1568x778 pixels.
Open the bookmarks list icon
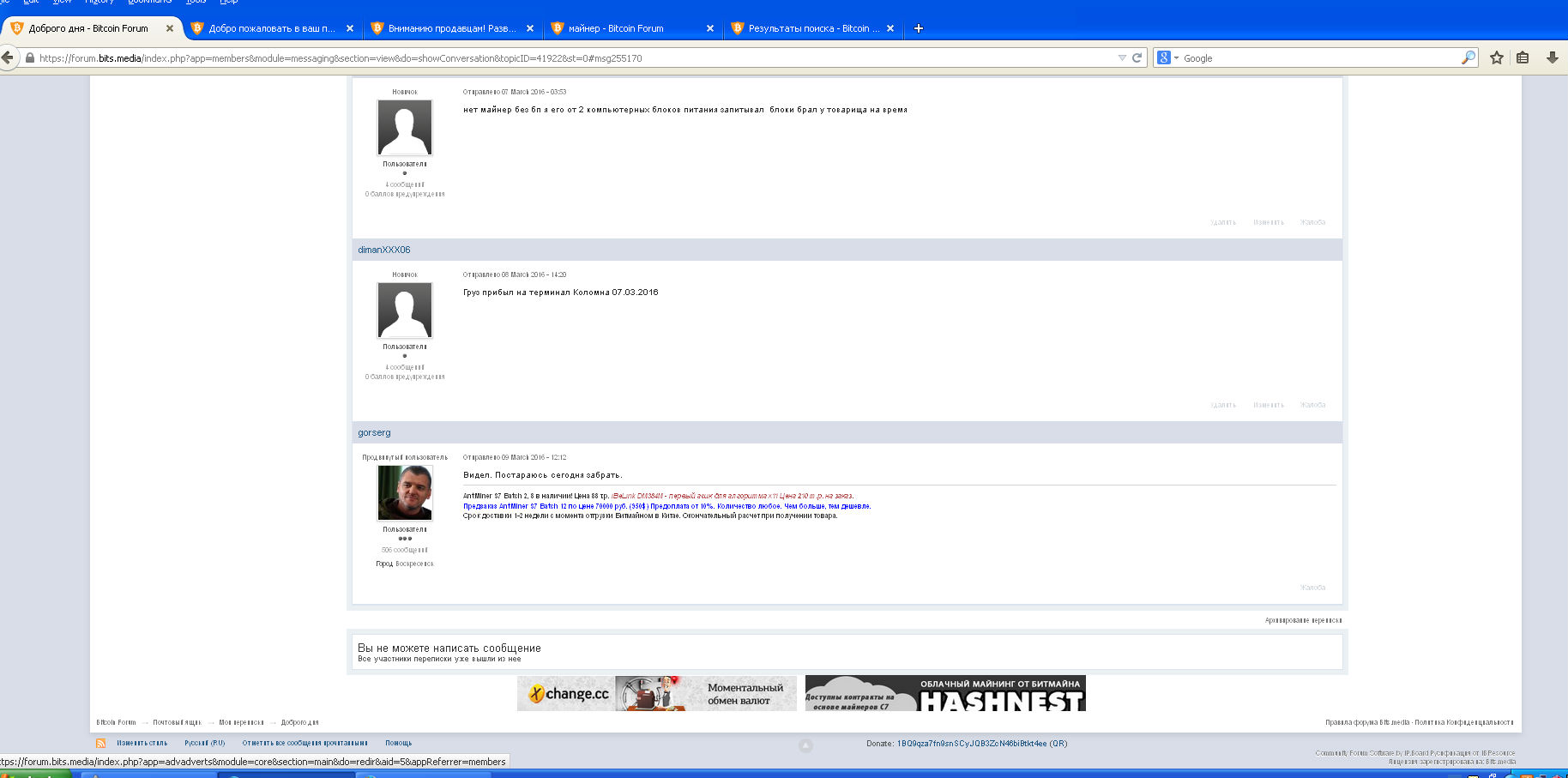click(x=1523, y=57)
